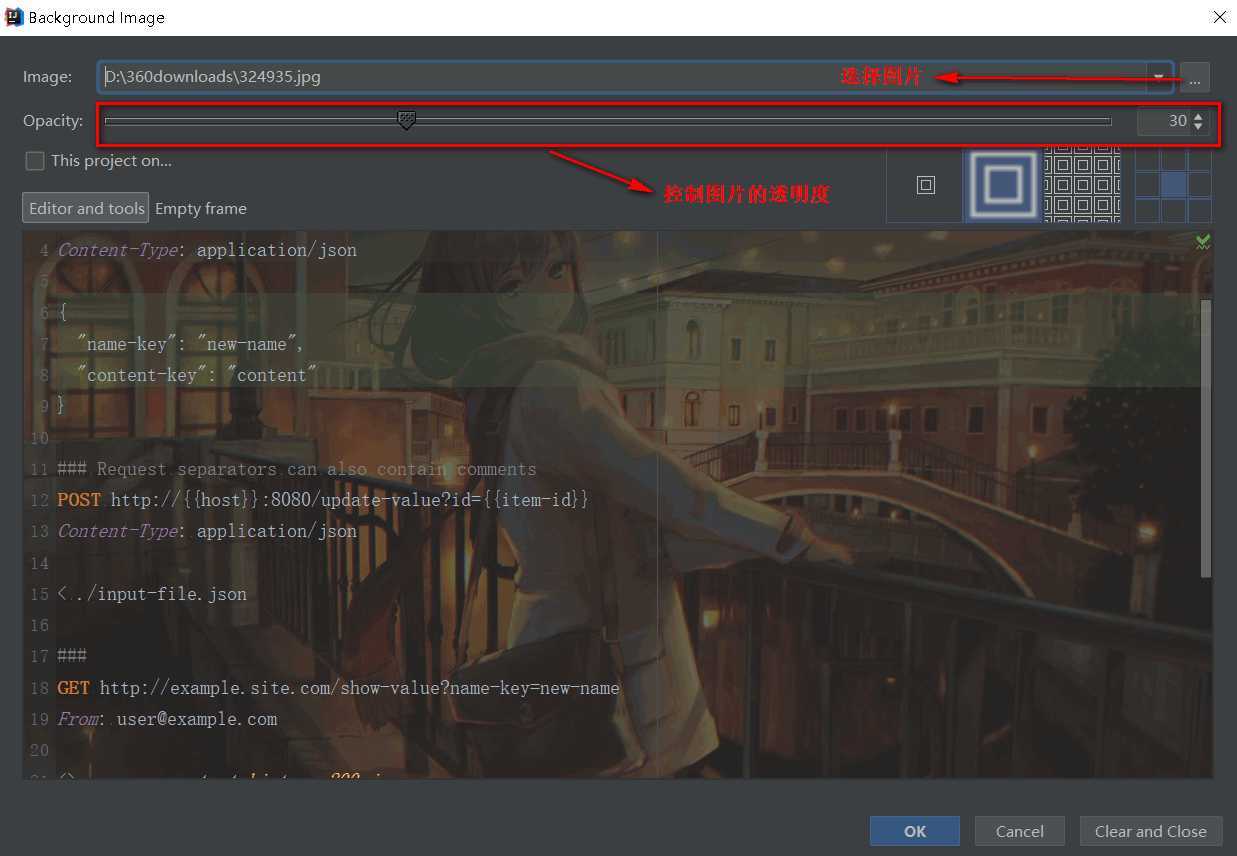Anchor the image to the bottom-right grid cell

click(x=1199, y=210)
